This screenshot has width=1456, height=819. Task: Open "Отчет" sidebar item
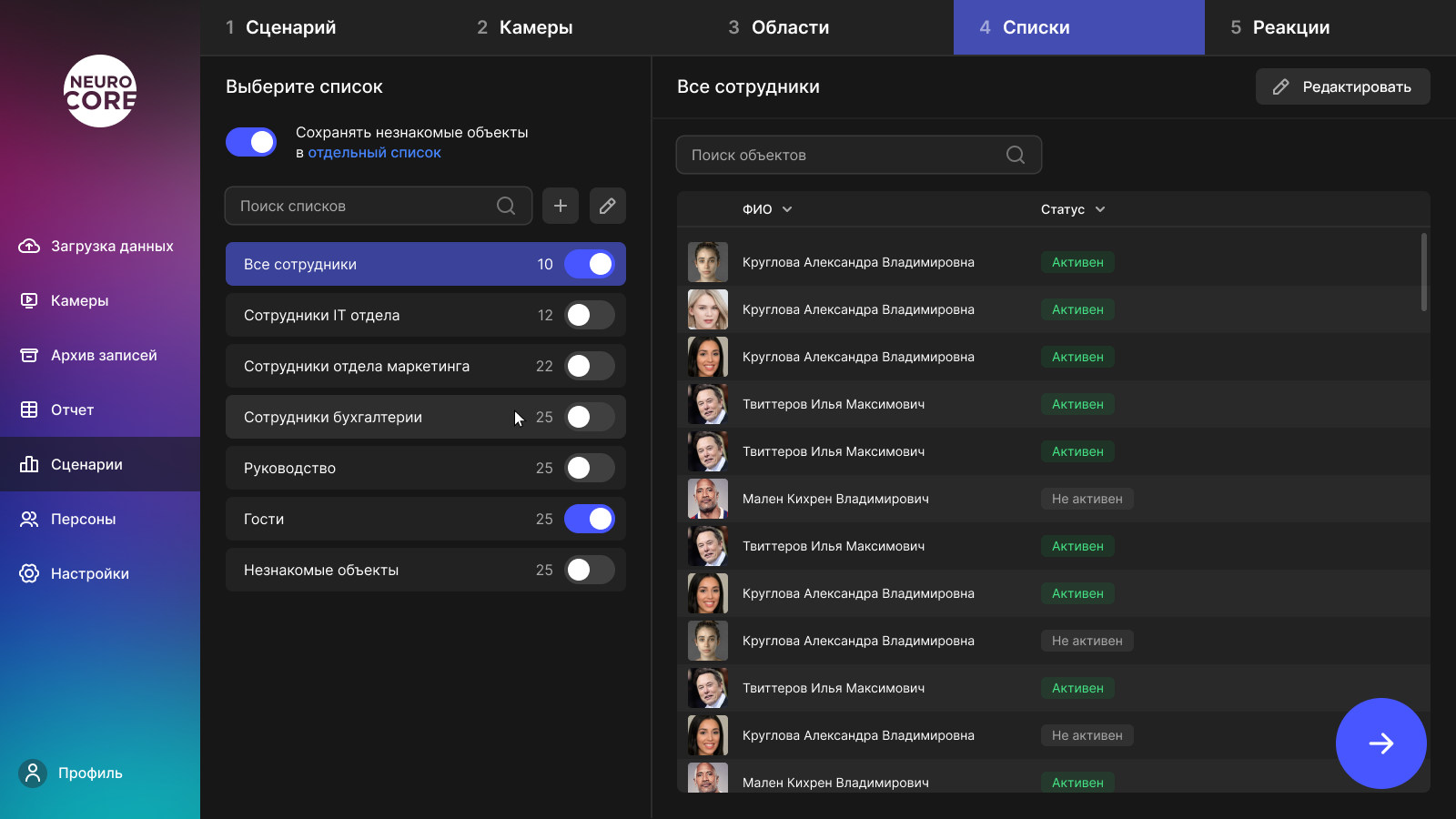[100, 409]
